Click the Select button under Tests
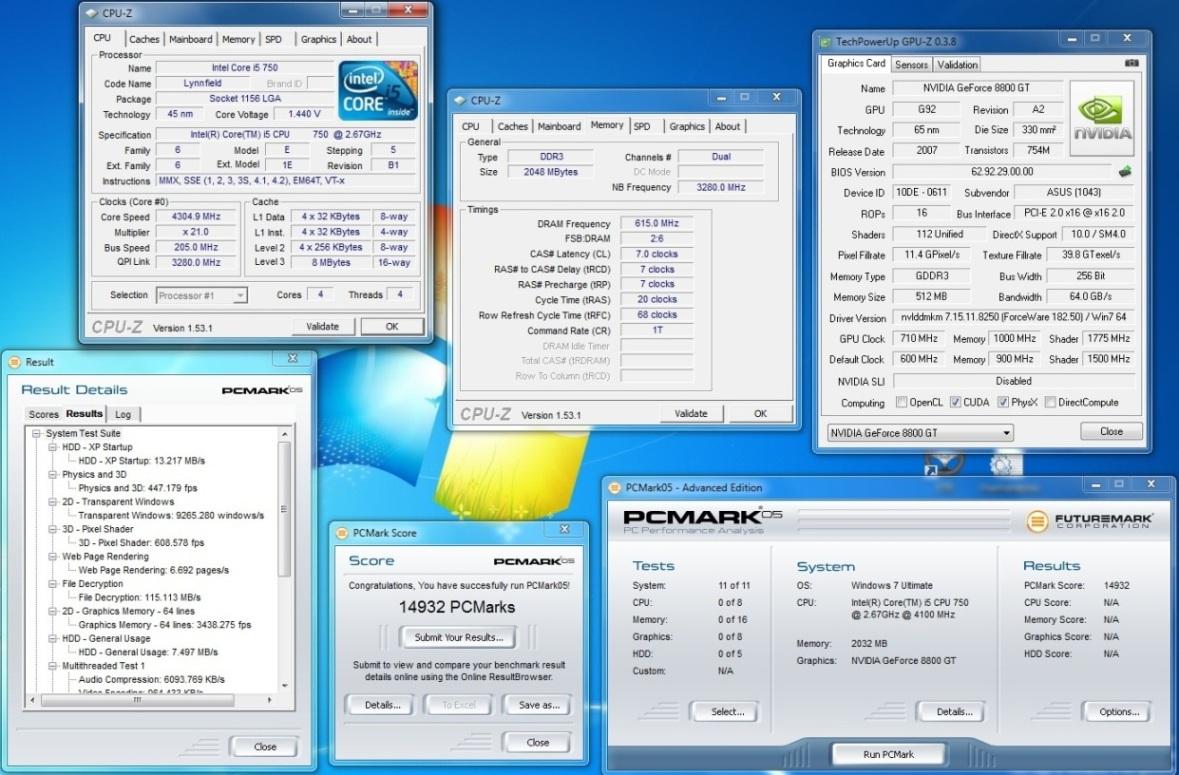 pos(727,712)
